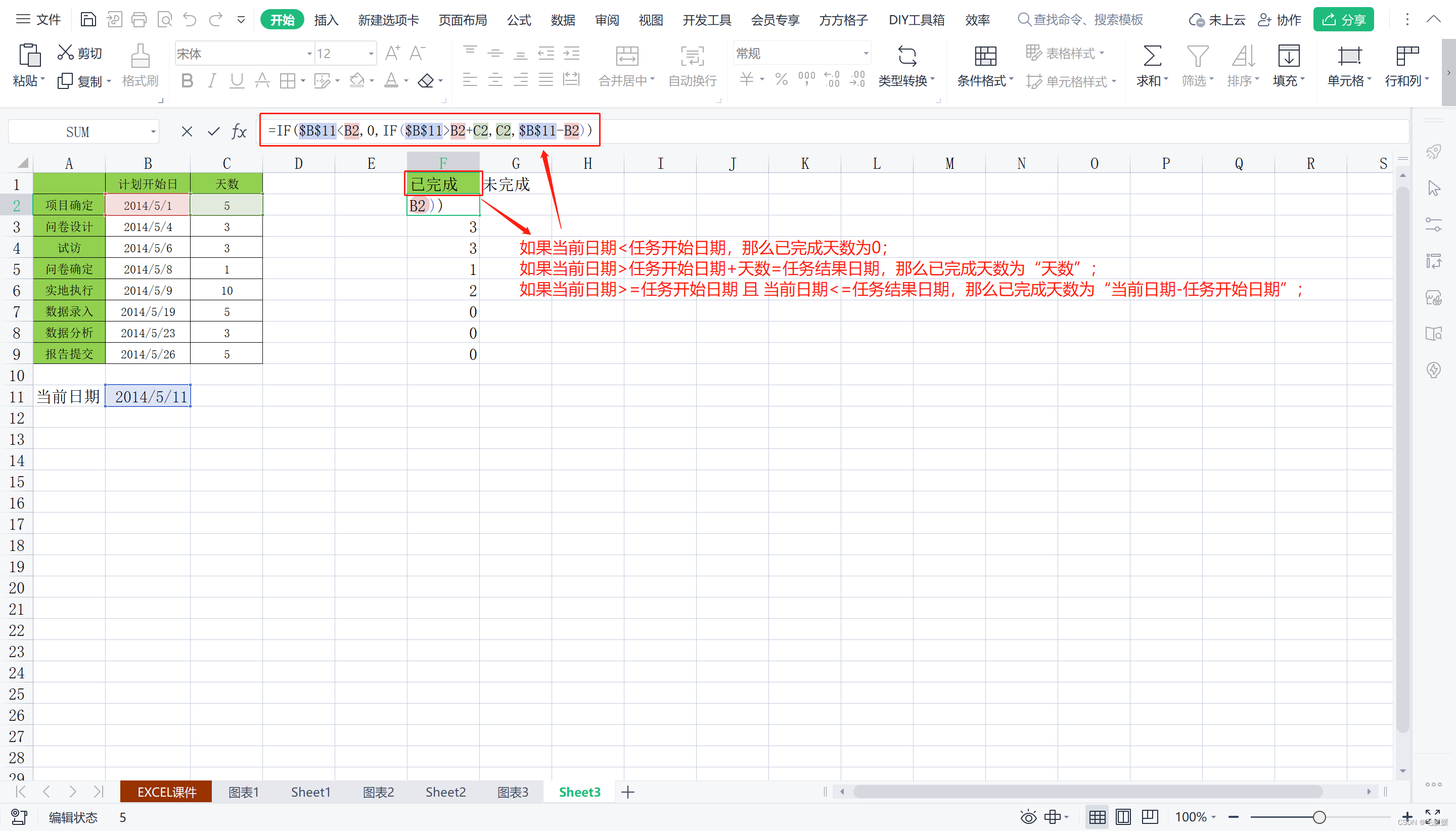Click the 协作 (Collaborate) button
The height and width of the screenshot is (831, 1456).
coord(1279,20)
